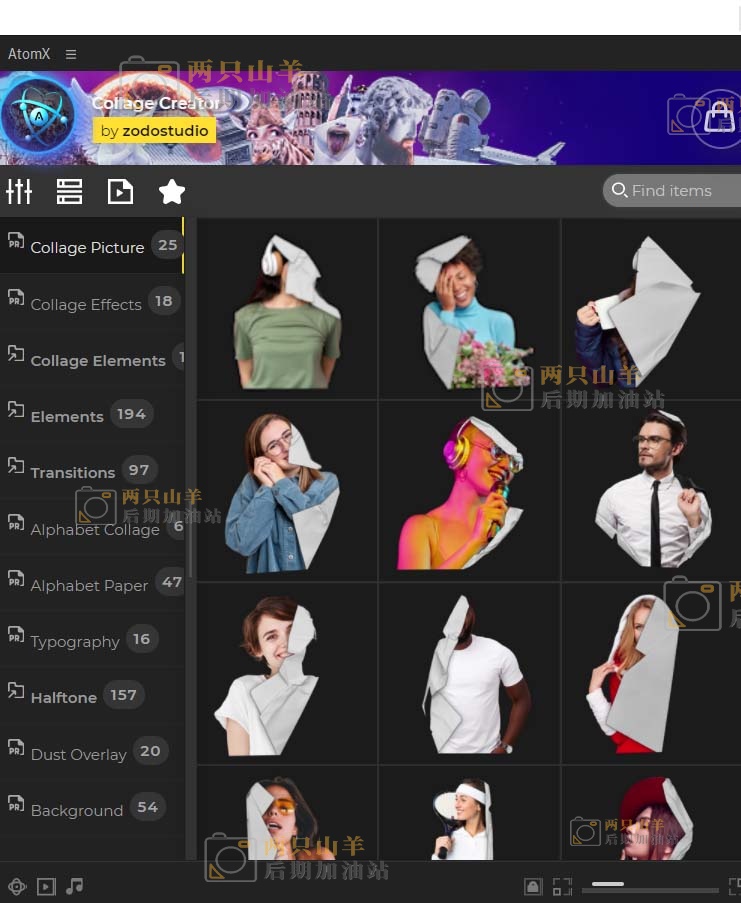Viewport: 741px width, 903px height.
Task: Open the AtomX panel hamburger menu
Action: tap(71, 54)
